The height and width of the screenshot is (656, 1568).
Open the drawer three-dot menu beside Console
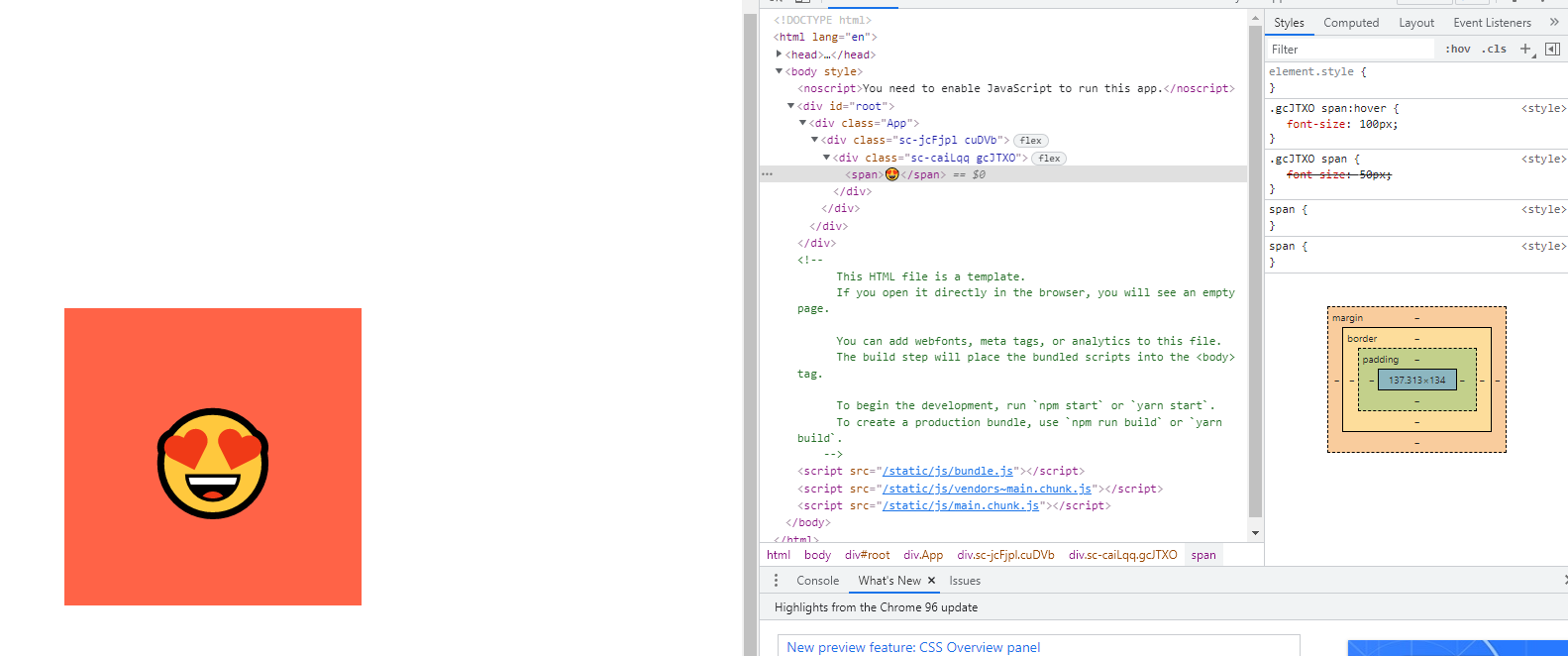pos(776,581)
